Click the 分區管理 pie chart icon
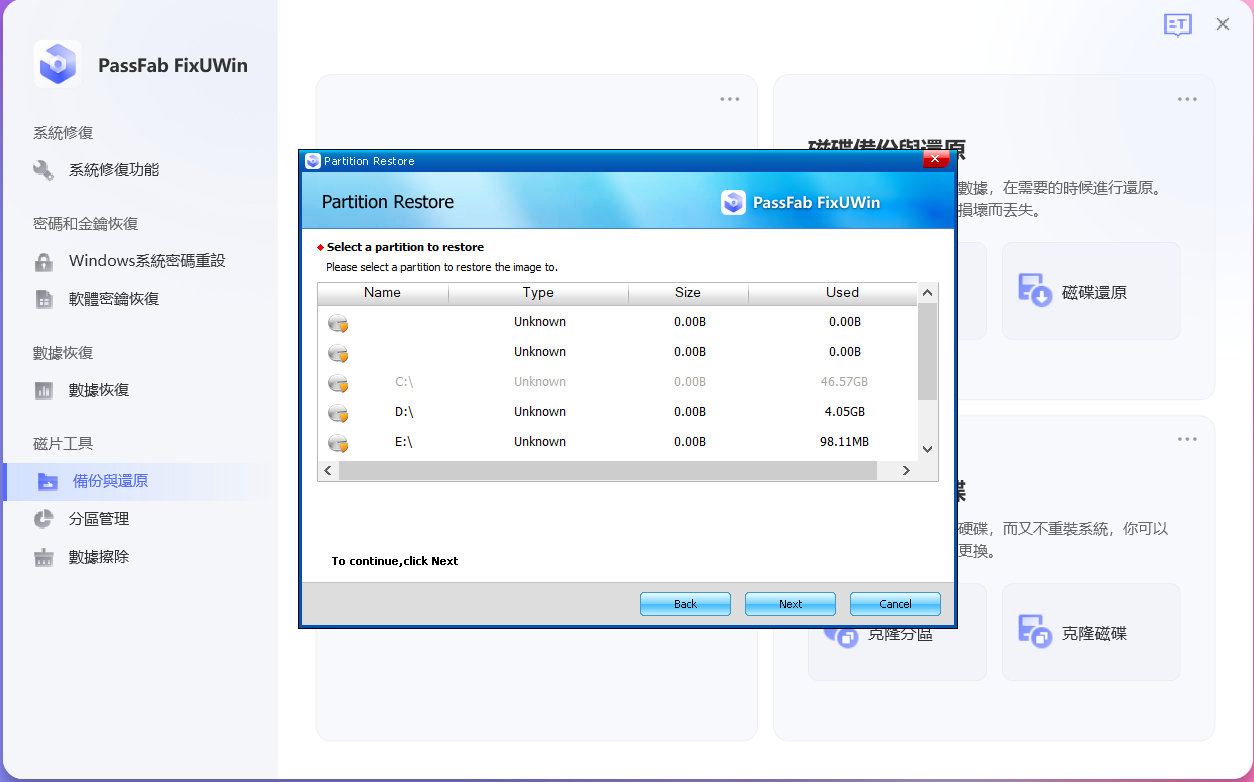 (x=44, y=519)
